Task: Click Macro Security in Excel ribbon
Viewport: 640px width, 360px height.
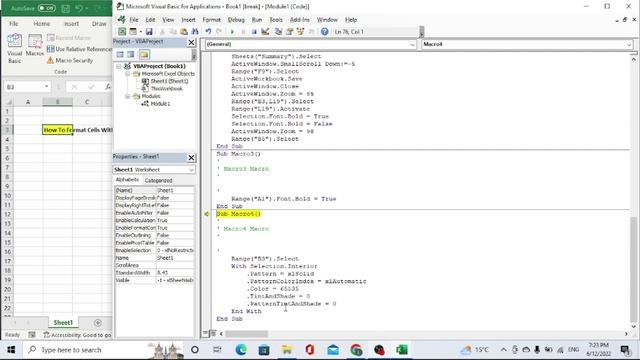Action: pos(70,60)
